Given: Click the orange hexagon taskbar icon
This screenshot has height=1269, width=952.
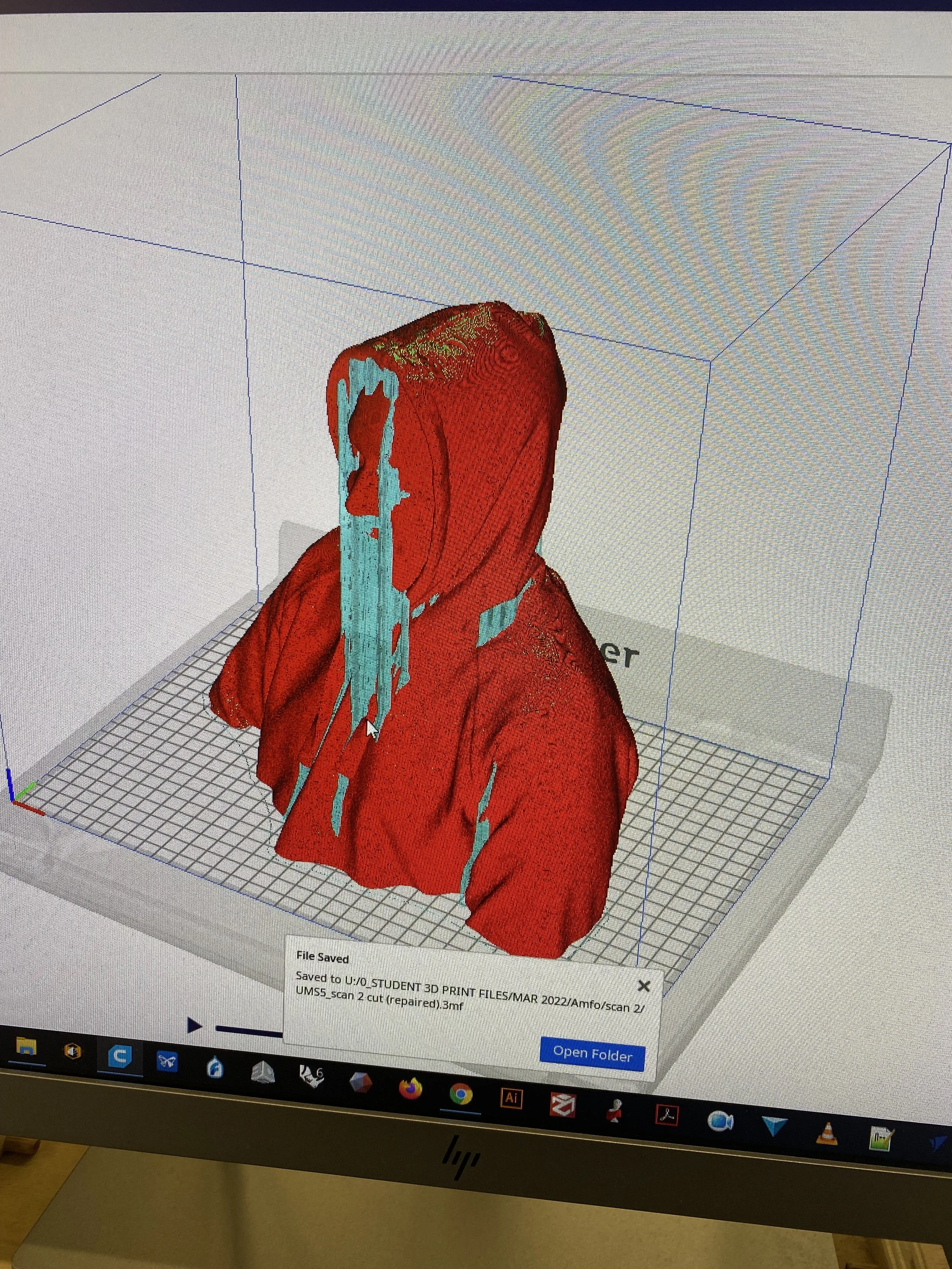Looking at the screenshot, I should pos(72,1051).
